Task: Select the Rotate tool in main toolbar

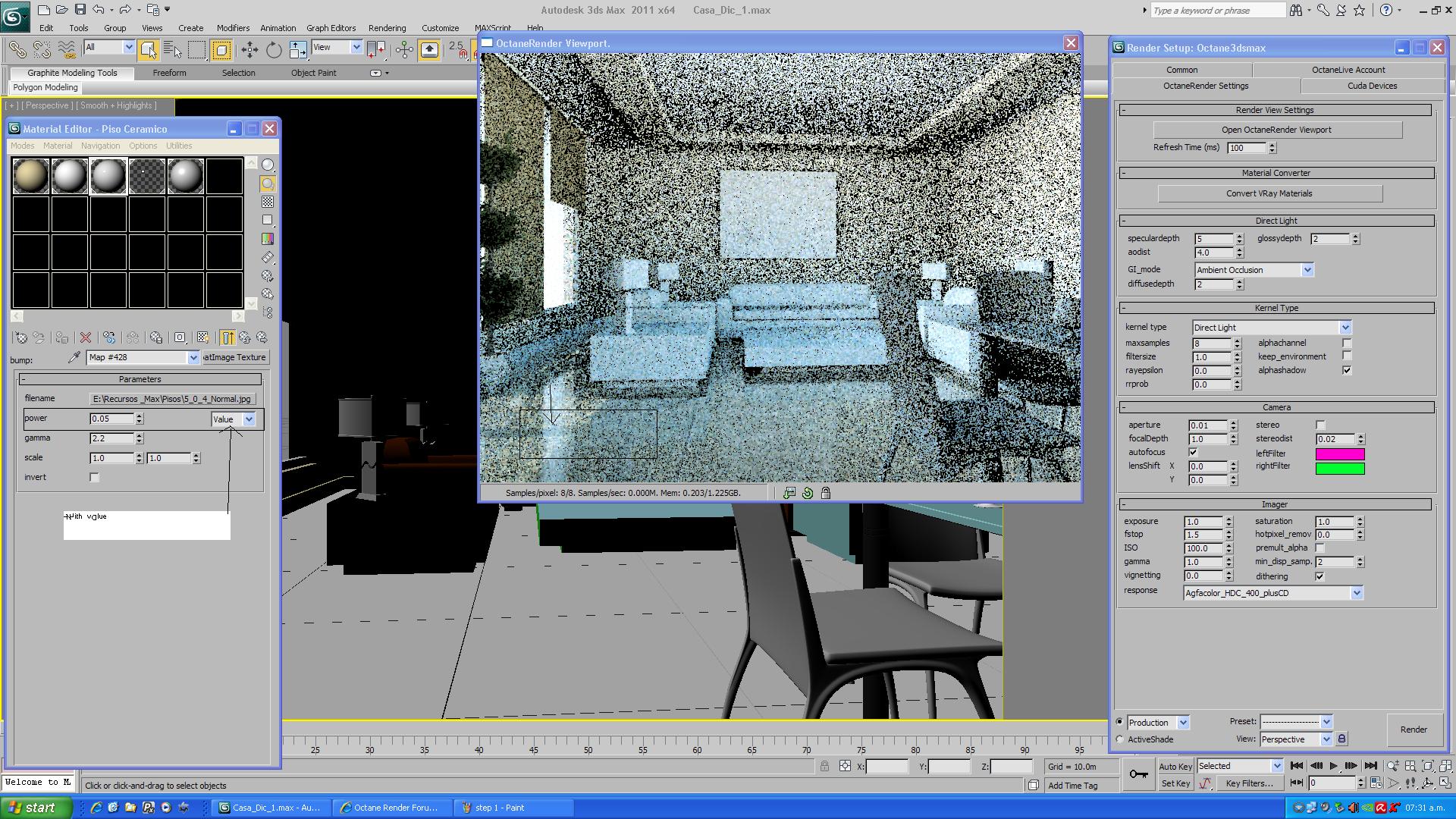Action: pos(274,50)
